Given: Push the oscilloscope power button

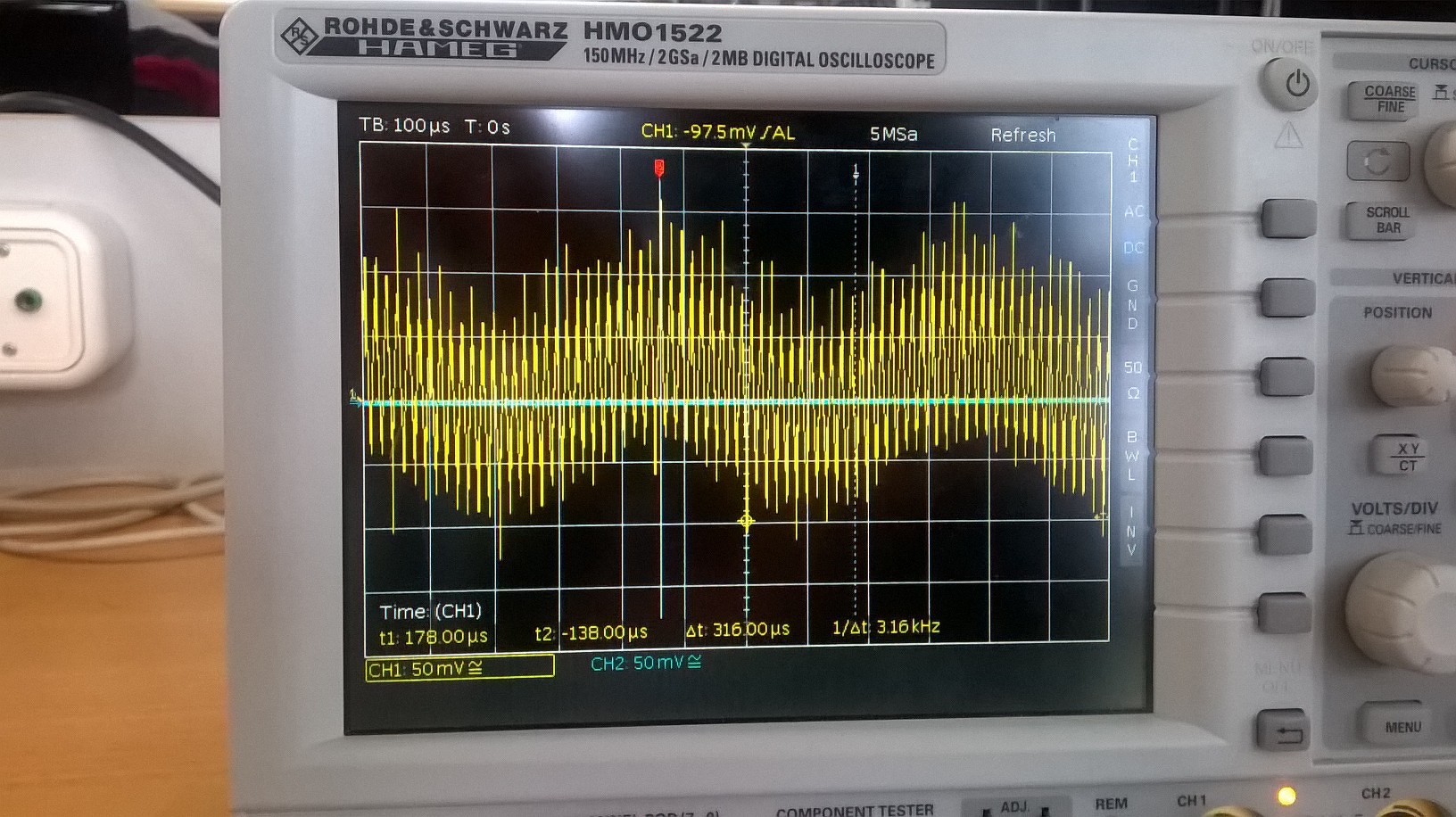Looking at the screenshot, I should point(1289,84).
